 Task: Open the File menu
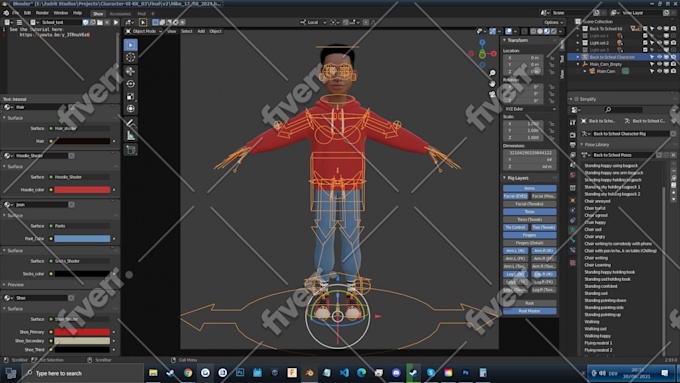(x=15, y=13)
